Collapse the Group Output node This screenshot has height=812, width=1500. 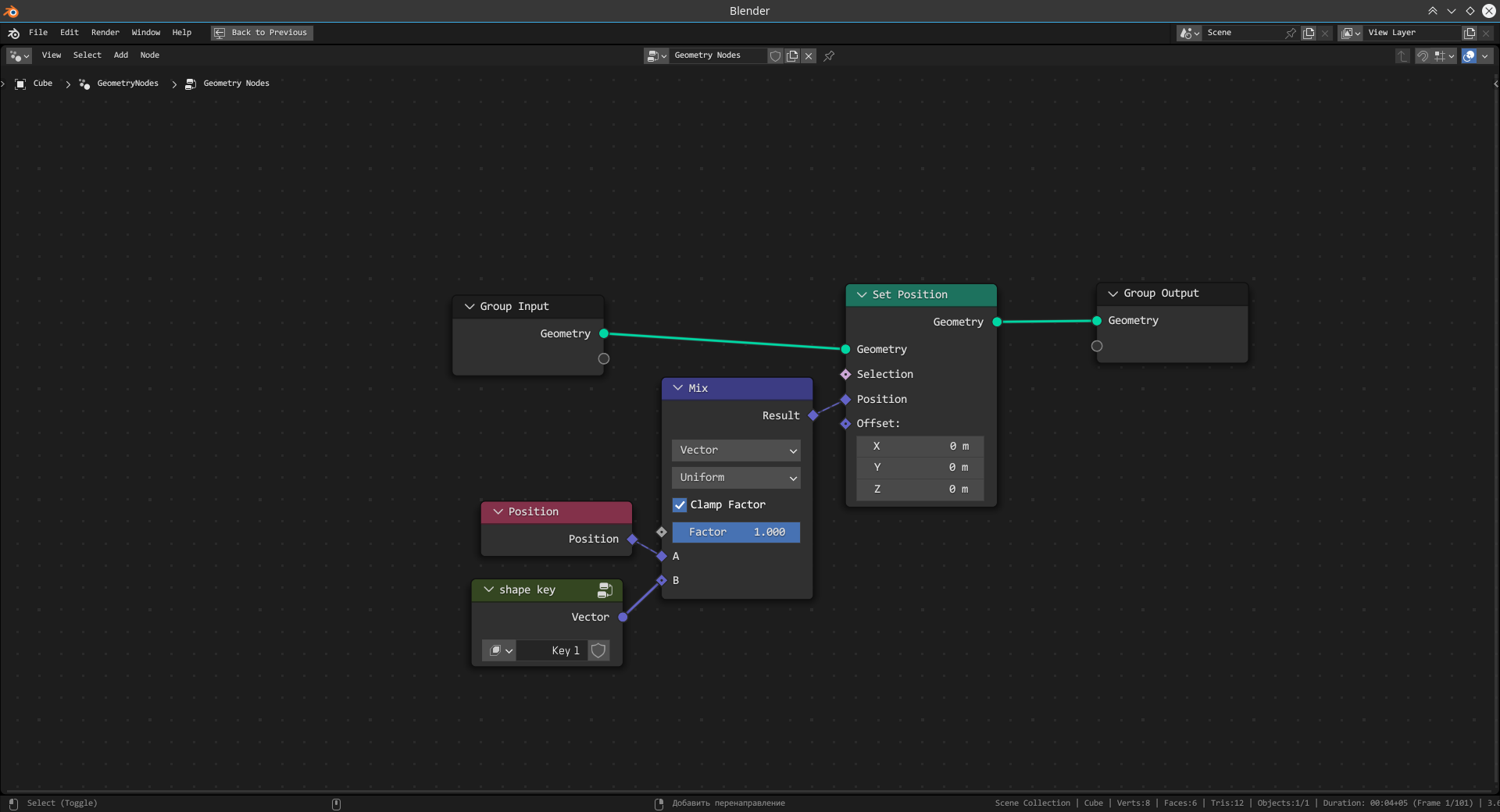(x=1113, y=294)
